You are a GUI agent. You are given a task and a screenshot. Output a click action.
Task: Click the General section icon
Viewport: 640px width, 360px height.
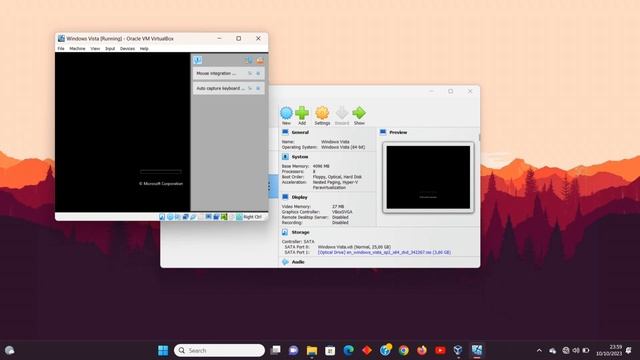point(285,132)
